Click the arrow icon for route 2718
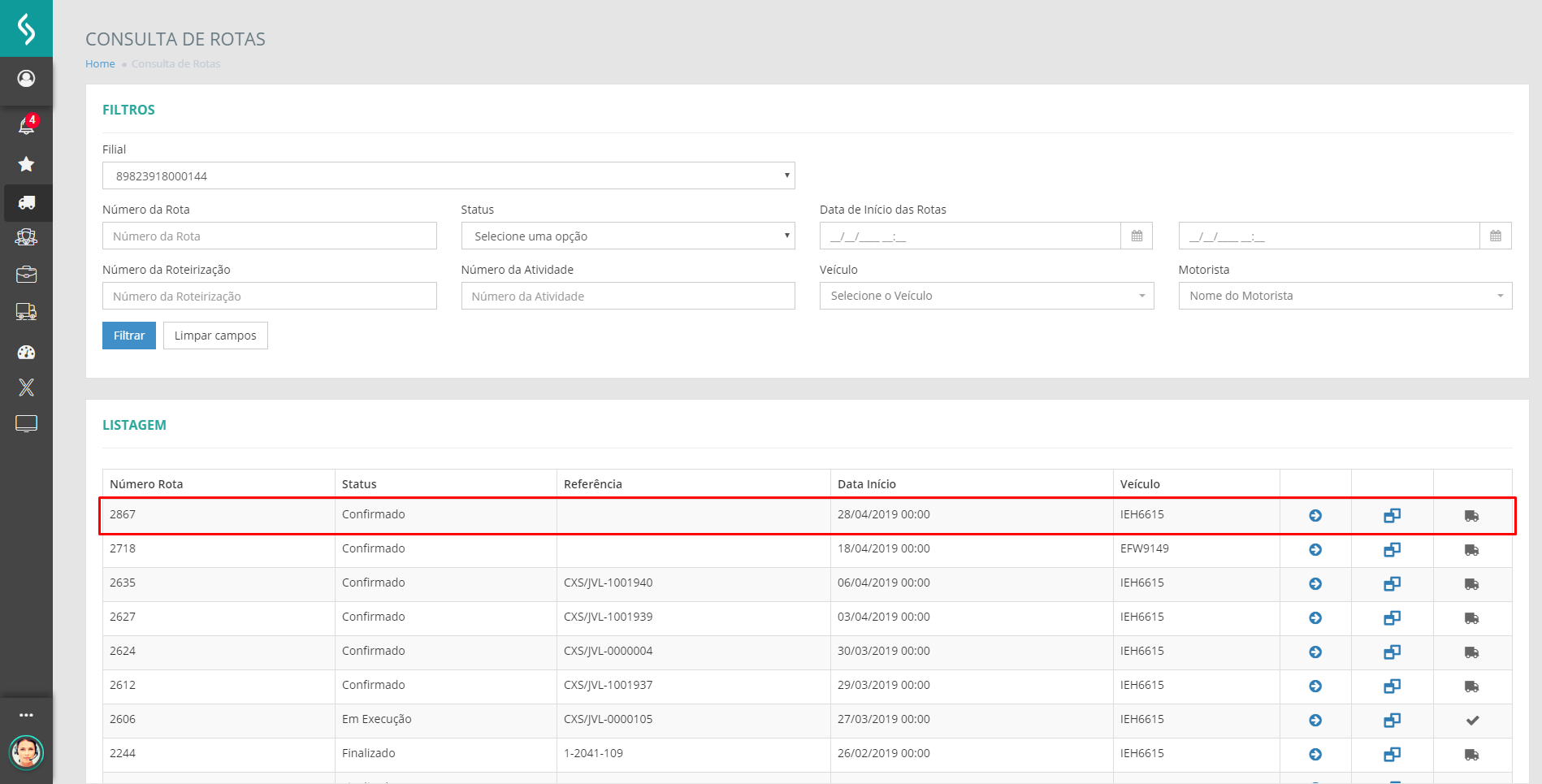Image resolution: width=1542 pixels, height=784 pixels. coord(1315,550)
